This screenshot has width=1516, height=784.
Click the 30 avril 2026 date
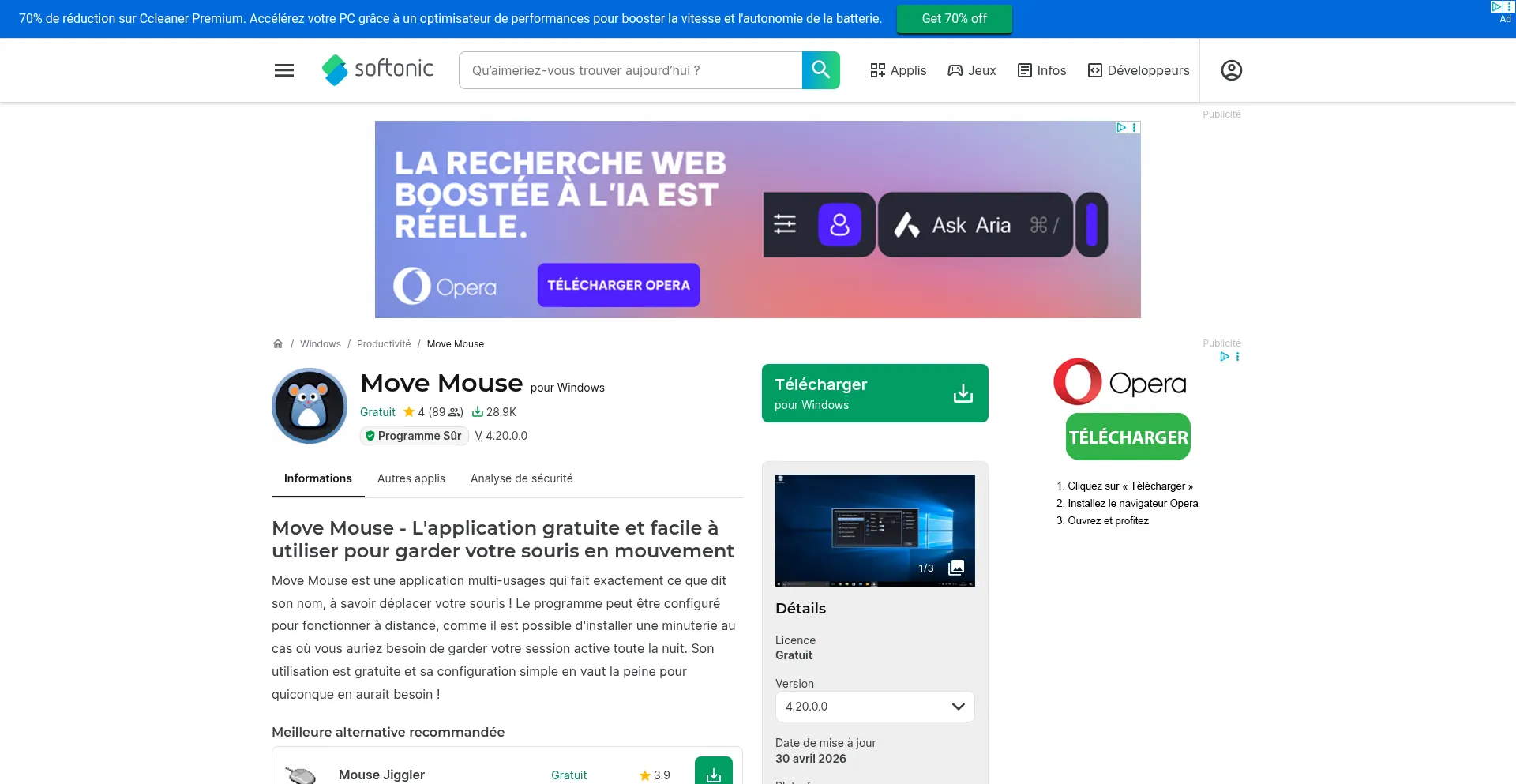[x=811, y=759]
